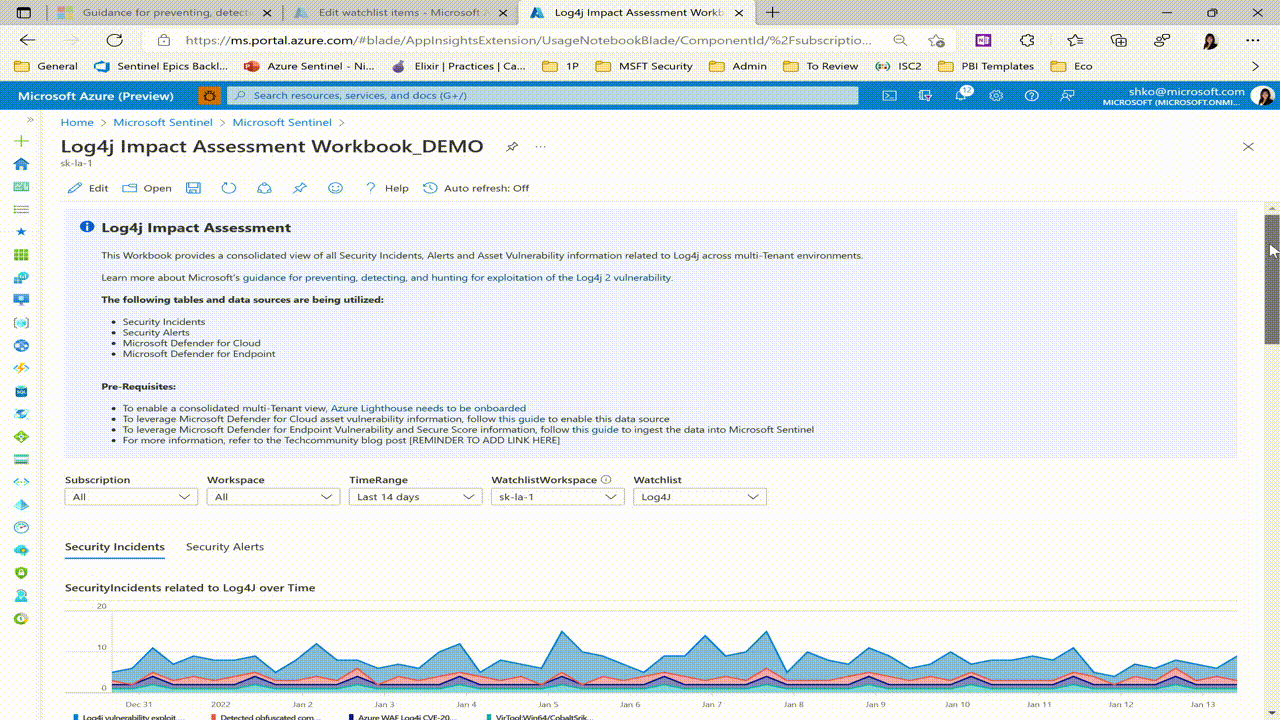Open the General bookmarks folder

click(x=47, y=66)
